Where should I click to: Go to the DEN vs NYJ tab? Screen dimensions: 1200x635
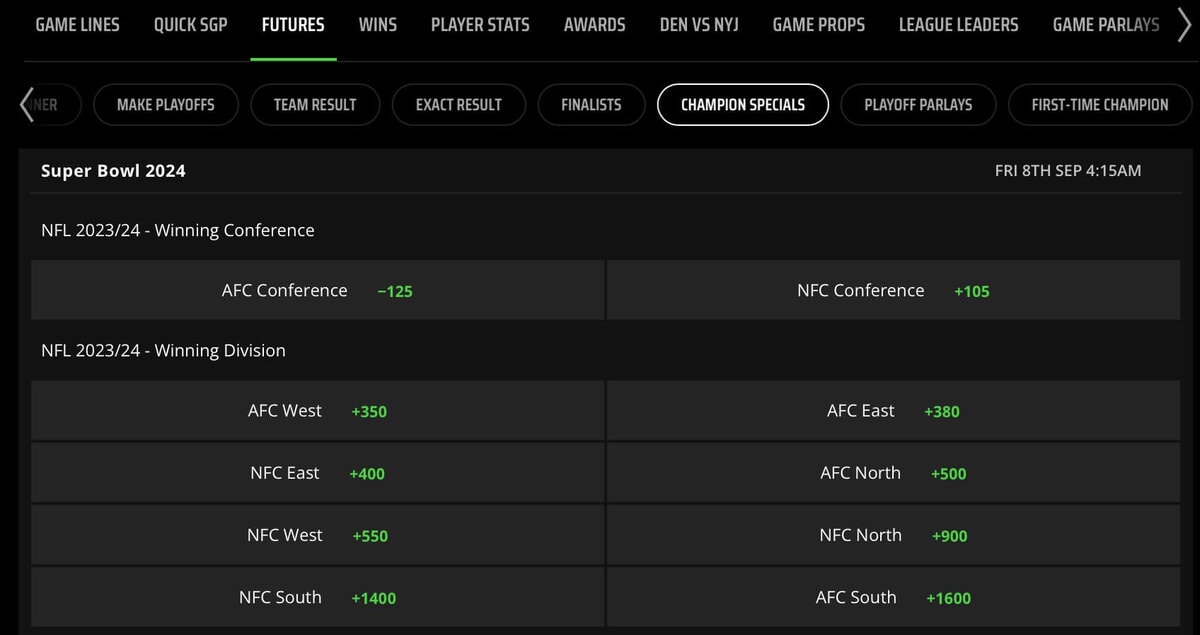pyautogui.click(x=699, y=25)
